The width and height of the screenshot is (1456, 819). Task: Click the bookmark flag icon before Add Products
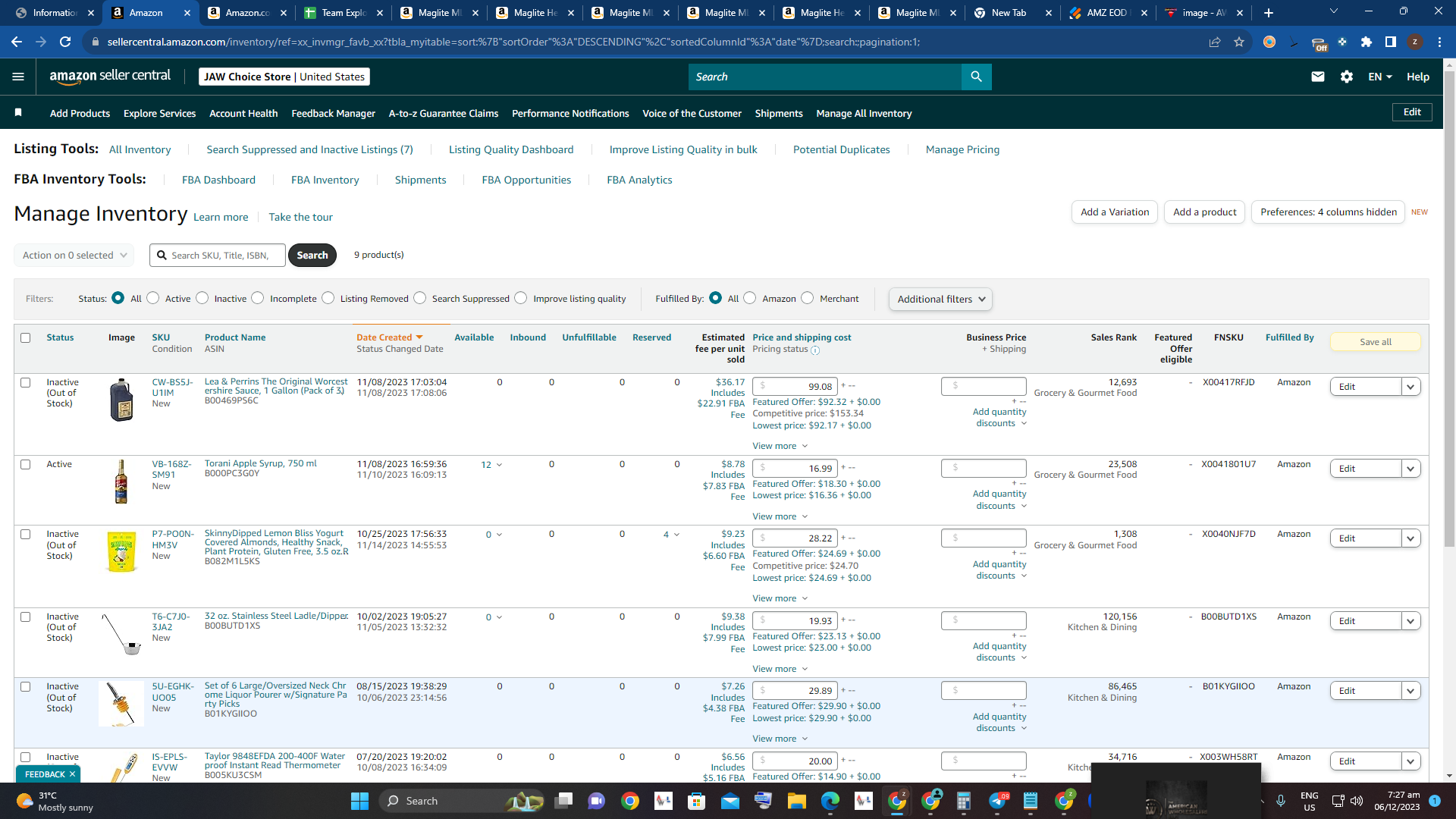tap(18, 113)
